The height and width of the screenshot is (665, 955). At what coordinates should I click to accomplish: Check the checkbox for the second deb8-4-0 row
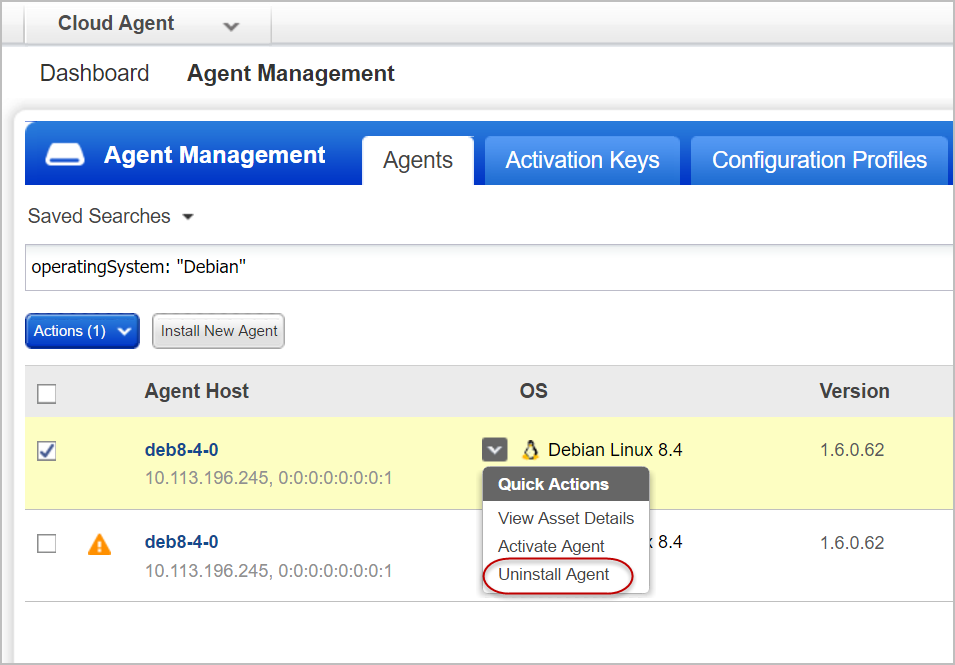tap(46, 543)
